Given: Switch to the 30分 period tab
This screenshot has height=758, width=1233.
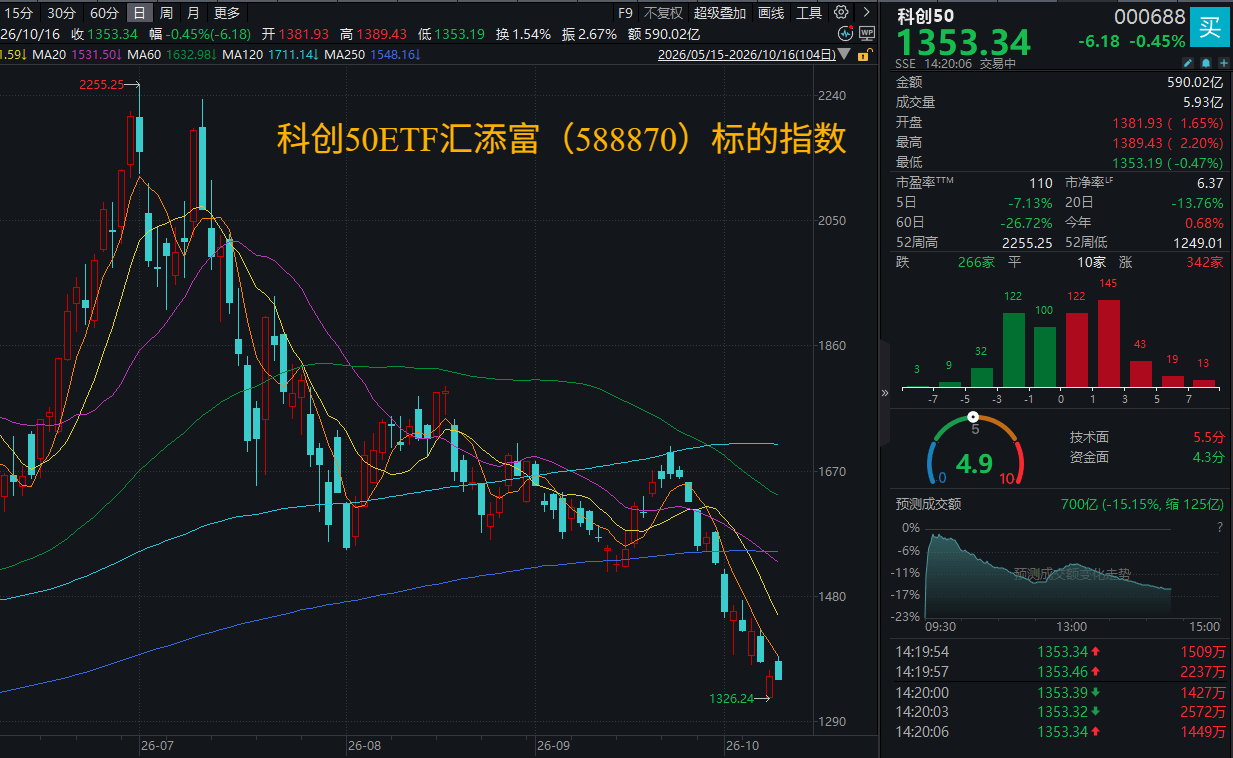Looking at the screenshot, I should pyautogui.click(x=61, y=12).
